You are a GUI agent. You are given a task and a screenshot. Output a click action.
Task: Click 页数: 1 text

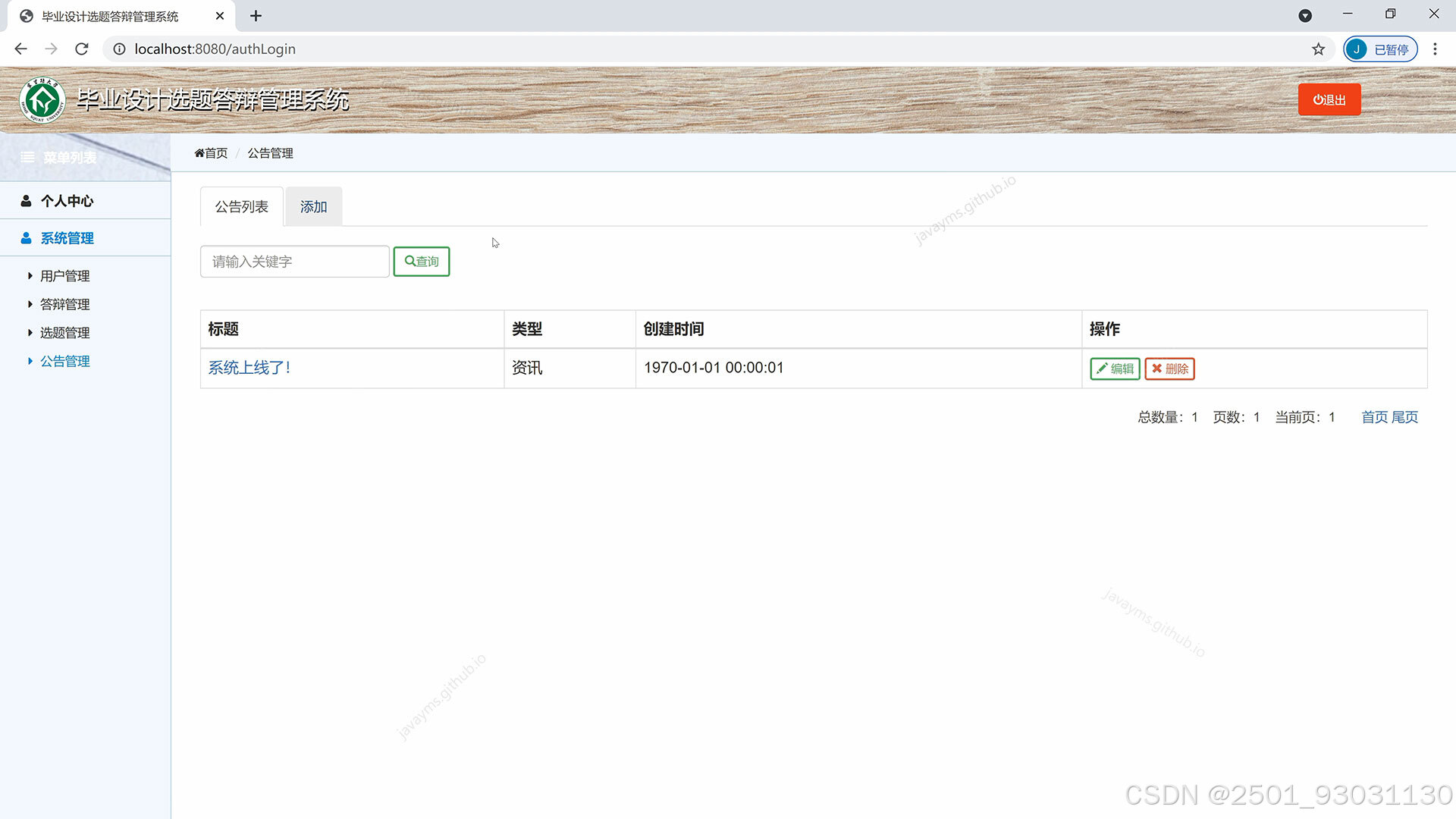[x=1236, y=417]
